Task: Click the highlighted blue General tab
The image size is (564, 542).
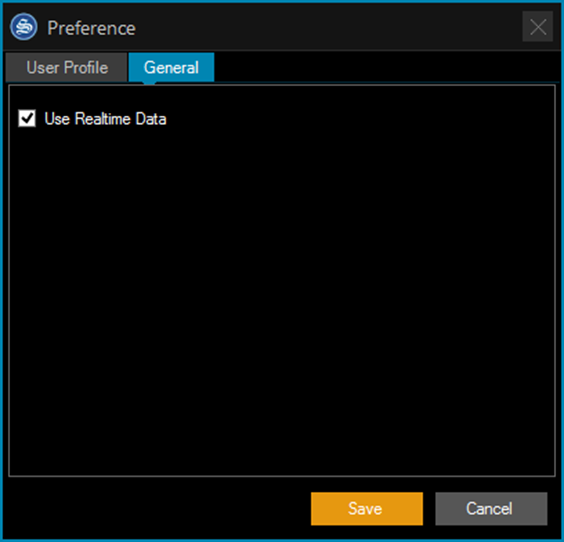Action: click(172, 67)
